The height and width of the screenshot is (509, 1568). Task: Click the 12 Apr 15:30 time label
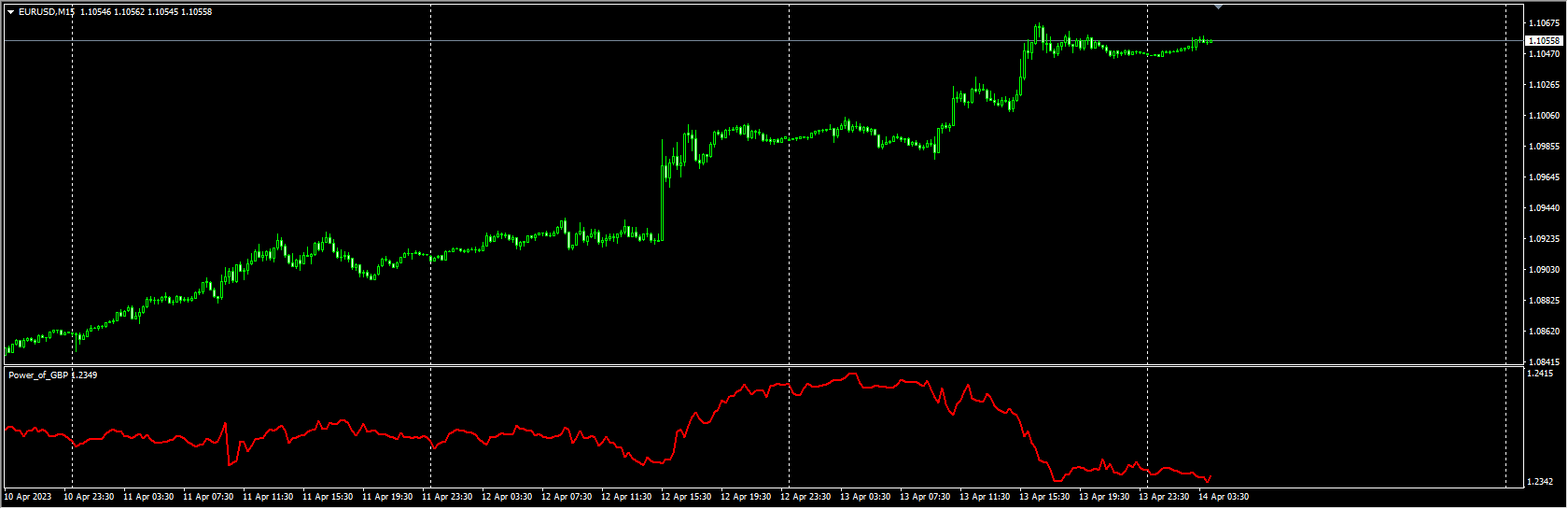tap(686, 497)
